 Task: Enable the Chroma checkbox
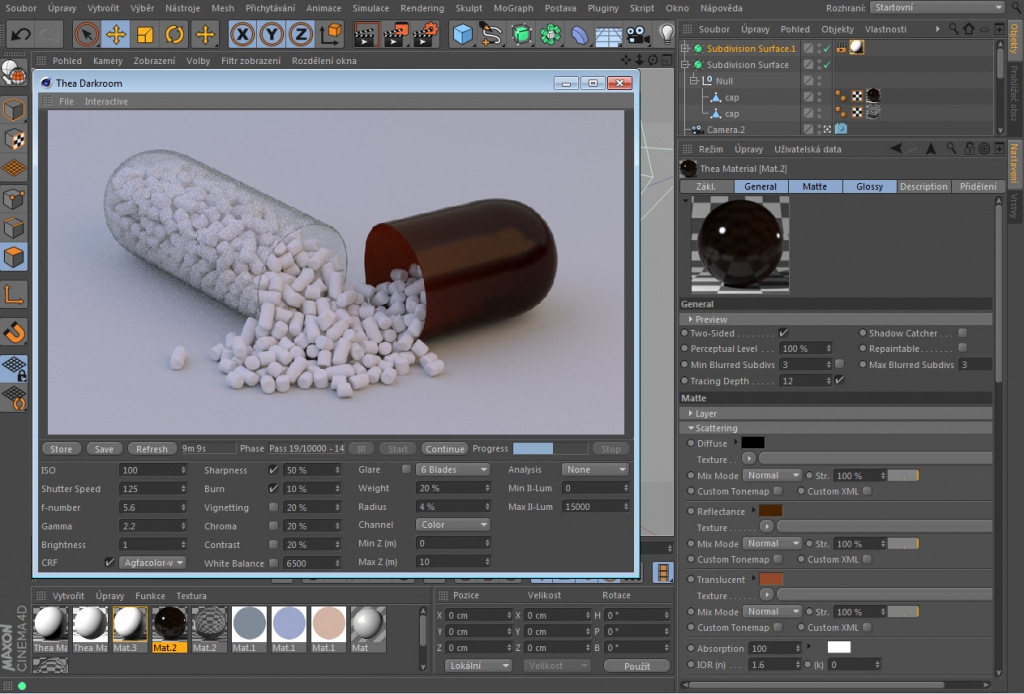click(273, 526)
